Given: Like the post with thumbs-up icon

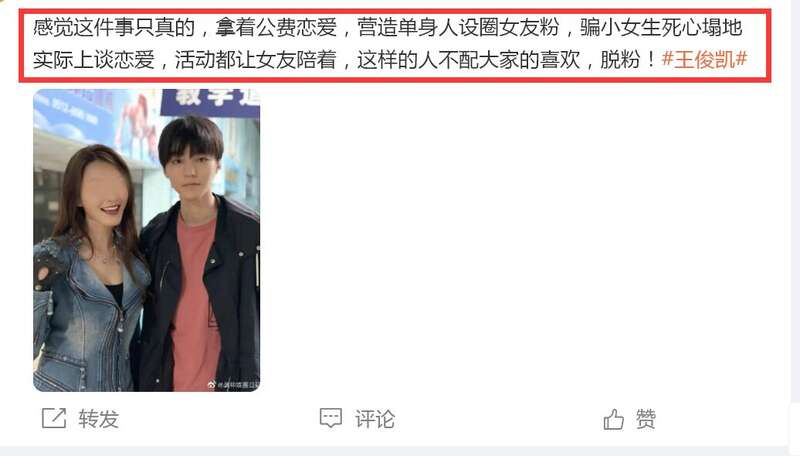Looking at the screenshot, I should tap(613, 419).
